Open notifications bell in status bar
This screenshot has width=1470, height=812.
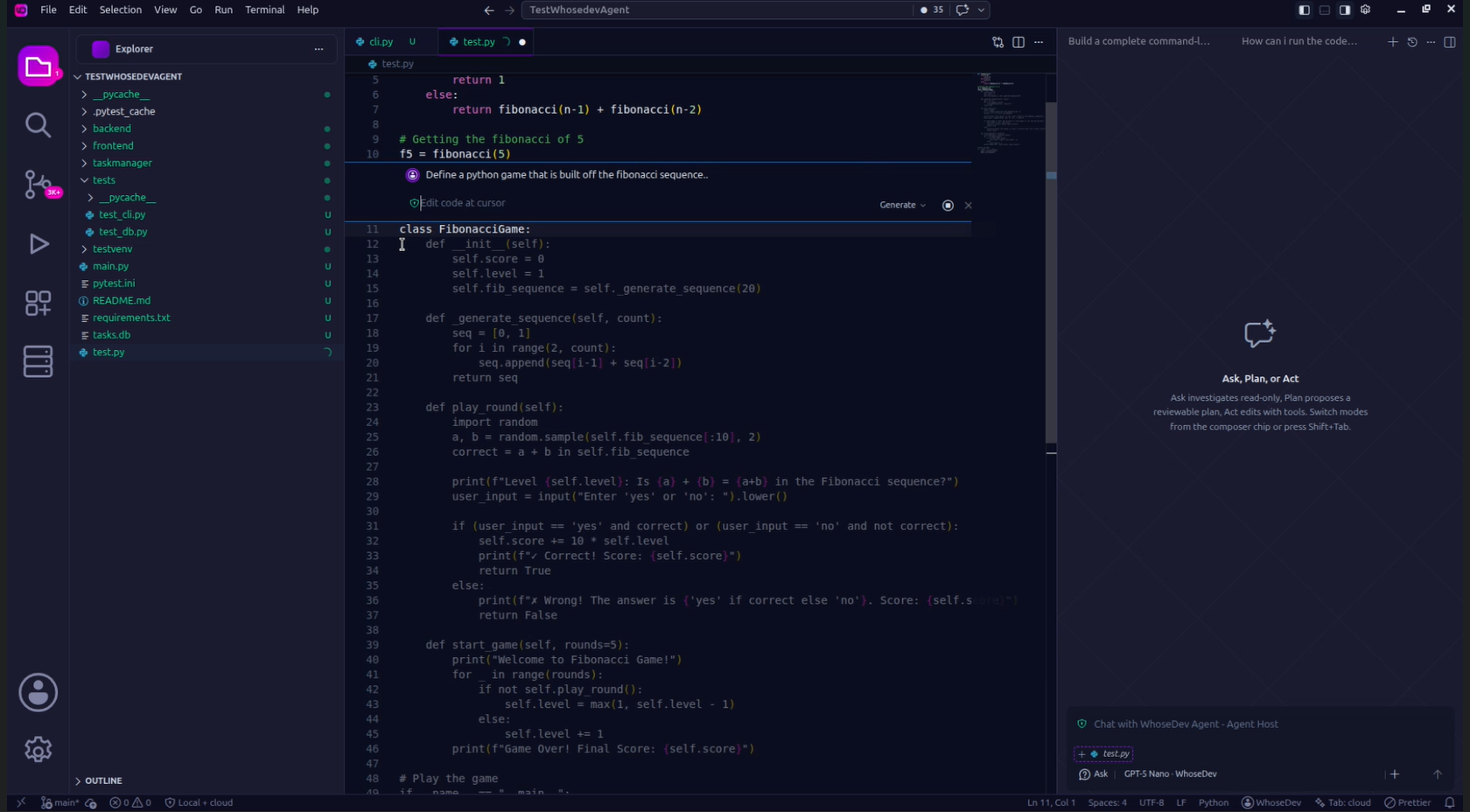(x=1450, y=802)
